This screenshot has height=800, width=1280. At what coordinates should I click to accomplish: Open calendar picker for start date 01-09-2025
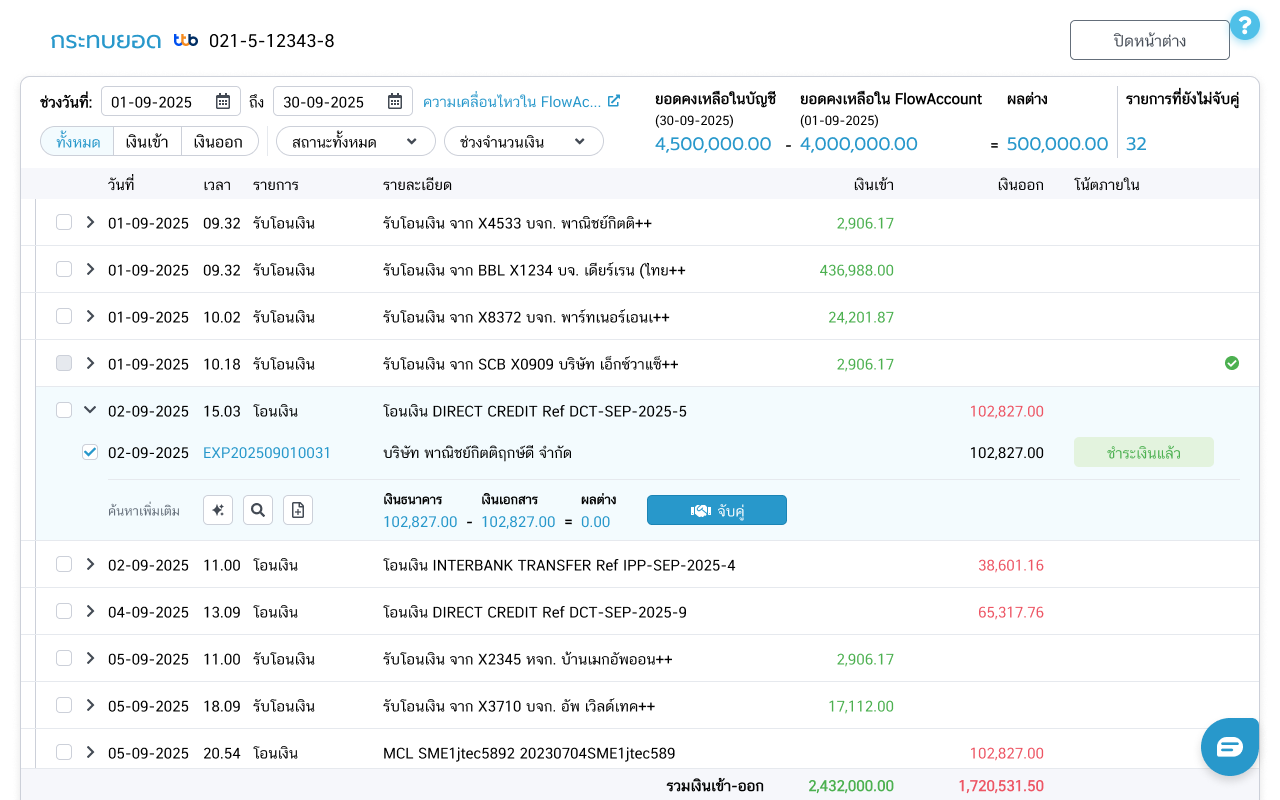coord(223,101)
